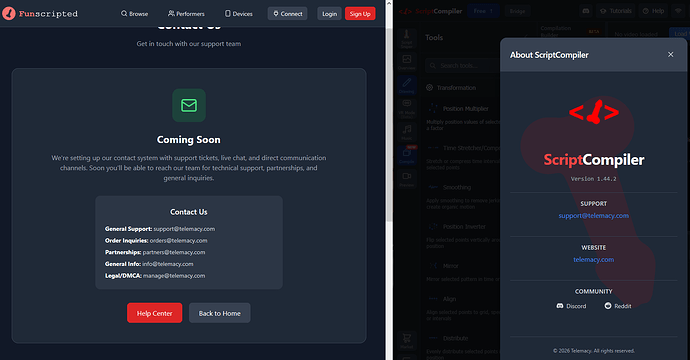
Task: Click the ScriptCompiler logo in the app header
Action: (x=430, y=11)
